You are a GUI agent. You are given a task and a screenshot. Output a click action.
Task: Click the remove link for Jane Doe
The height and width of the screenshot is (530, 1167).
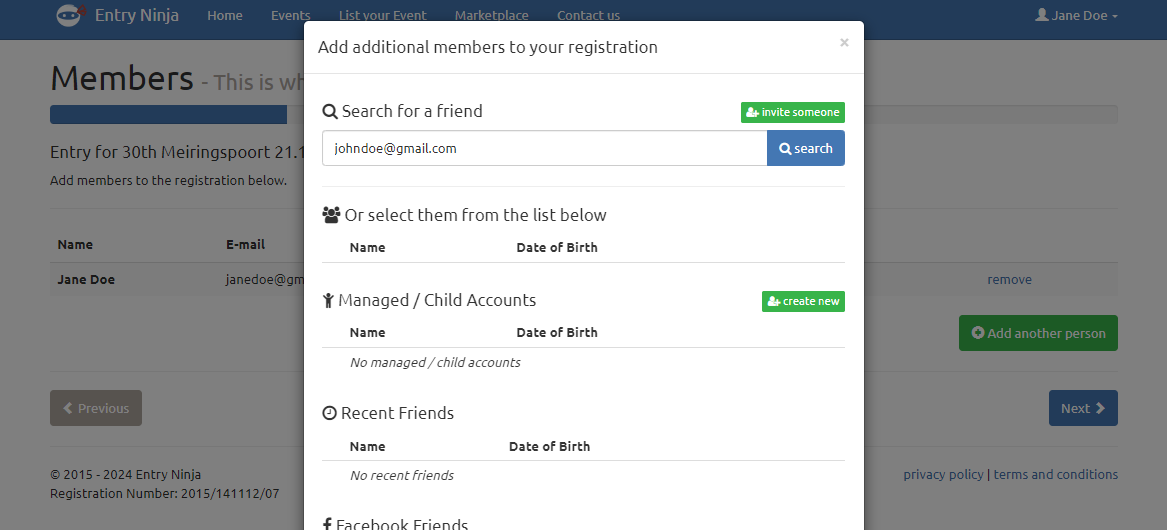pos(1009,280)
